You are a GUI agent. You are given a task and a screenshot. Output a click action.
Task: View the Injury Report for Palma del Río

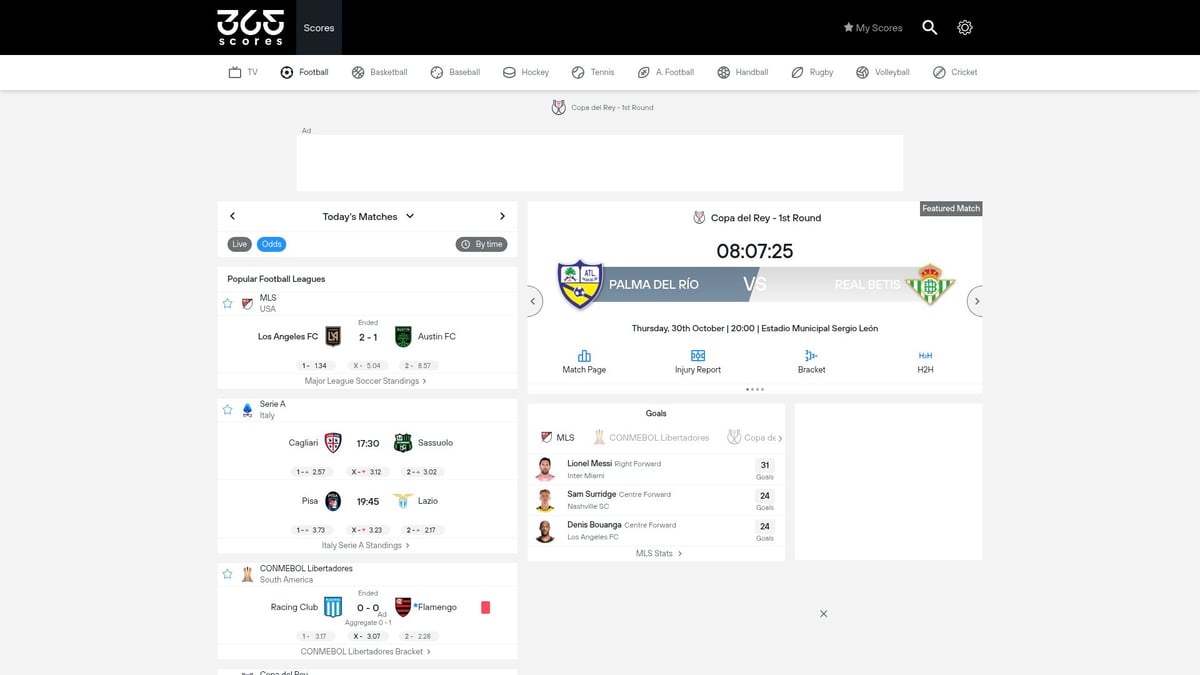(x=695, y=362)
